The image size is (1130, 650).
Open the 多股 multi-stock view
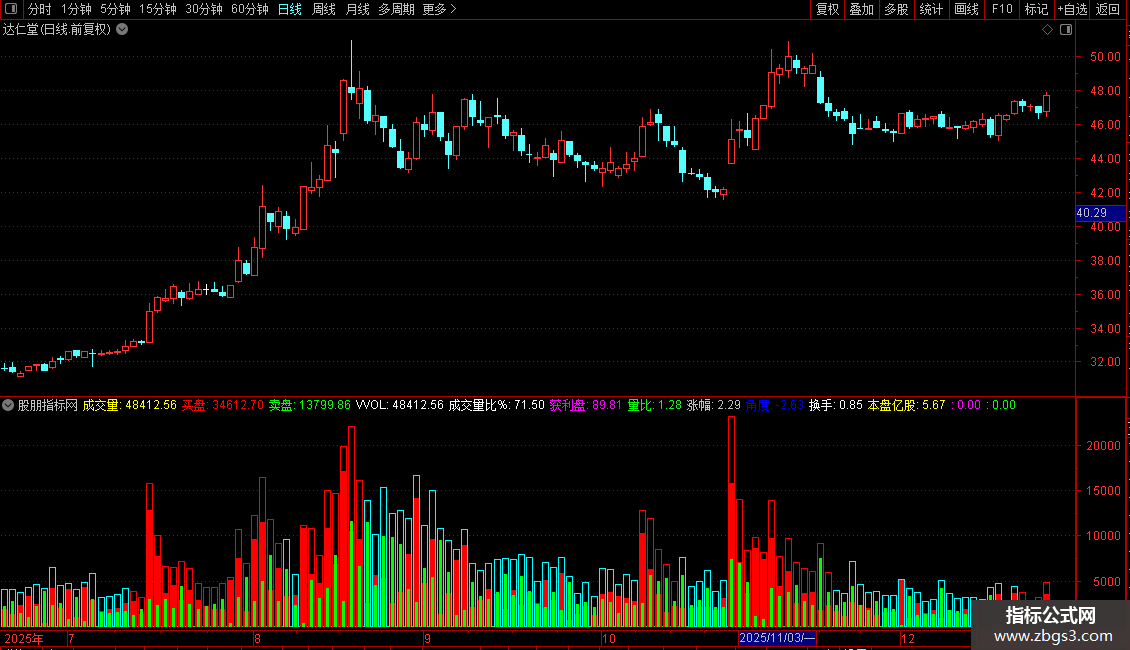[x=896, y=9]
